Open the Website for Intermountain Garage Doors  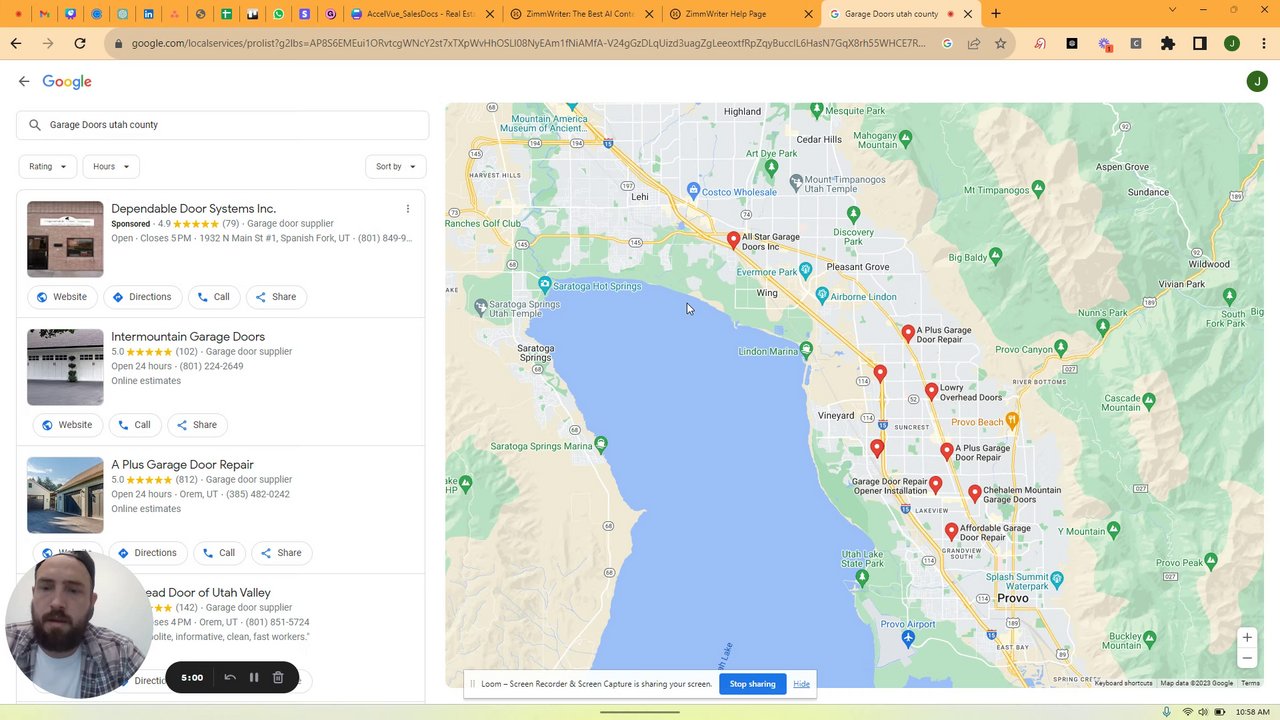67,425
